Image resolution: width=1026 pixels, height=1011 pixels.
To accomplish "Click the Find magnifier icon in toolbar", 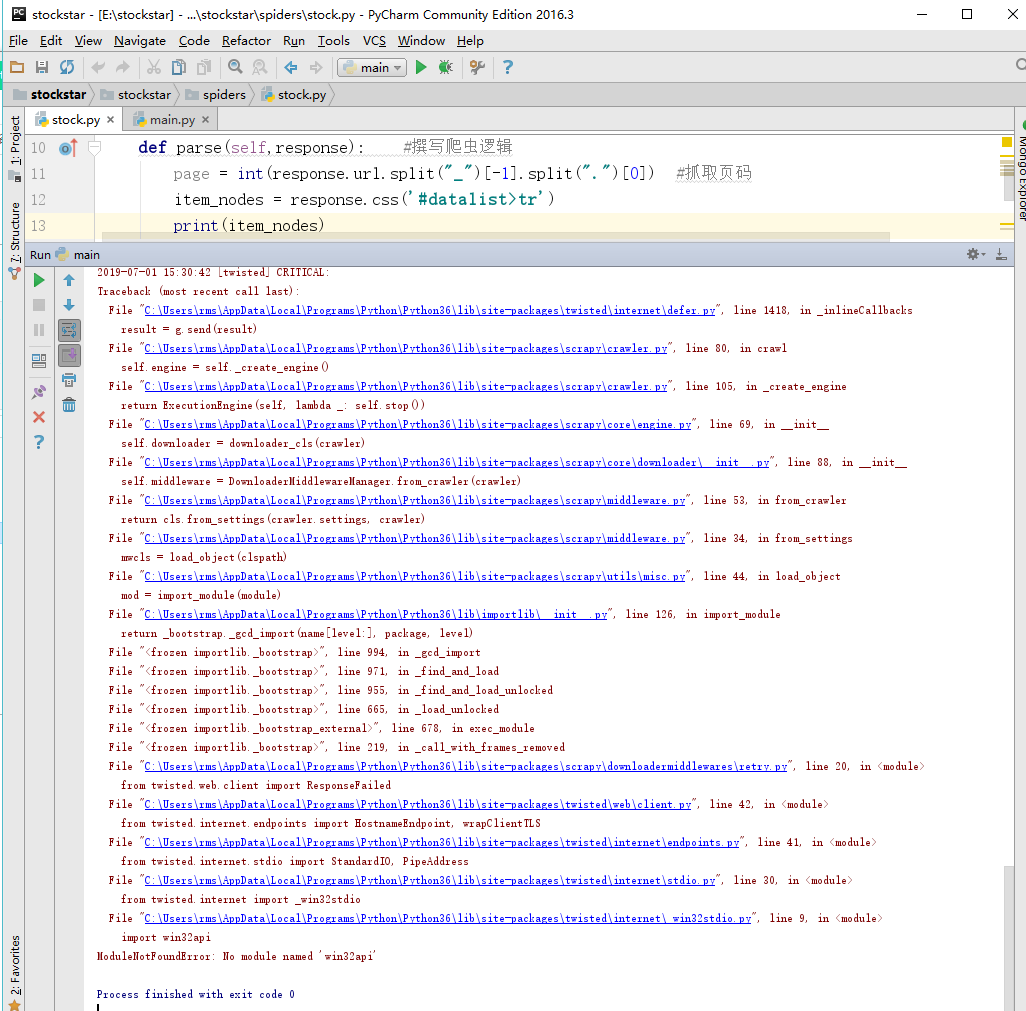I will coord(235,67).
